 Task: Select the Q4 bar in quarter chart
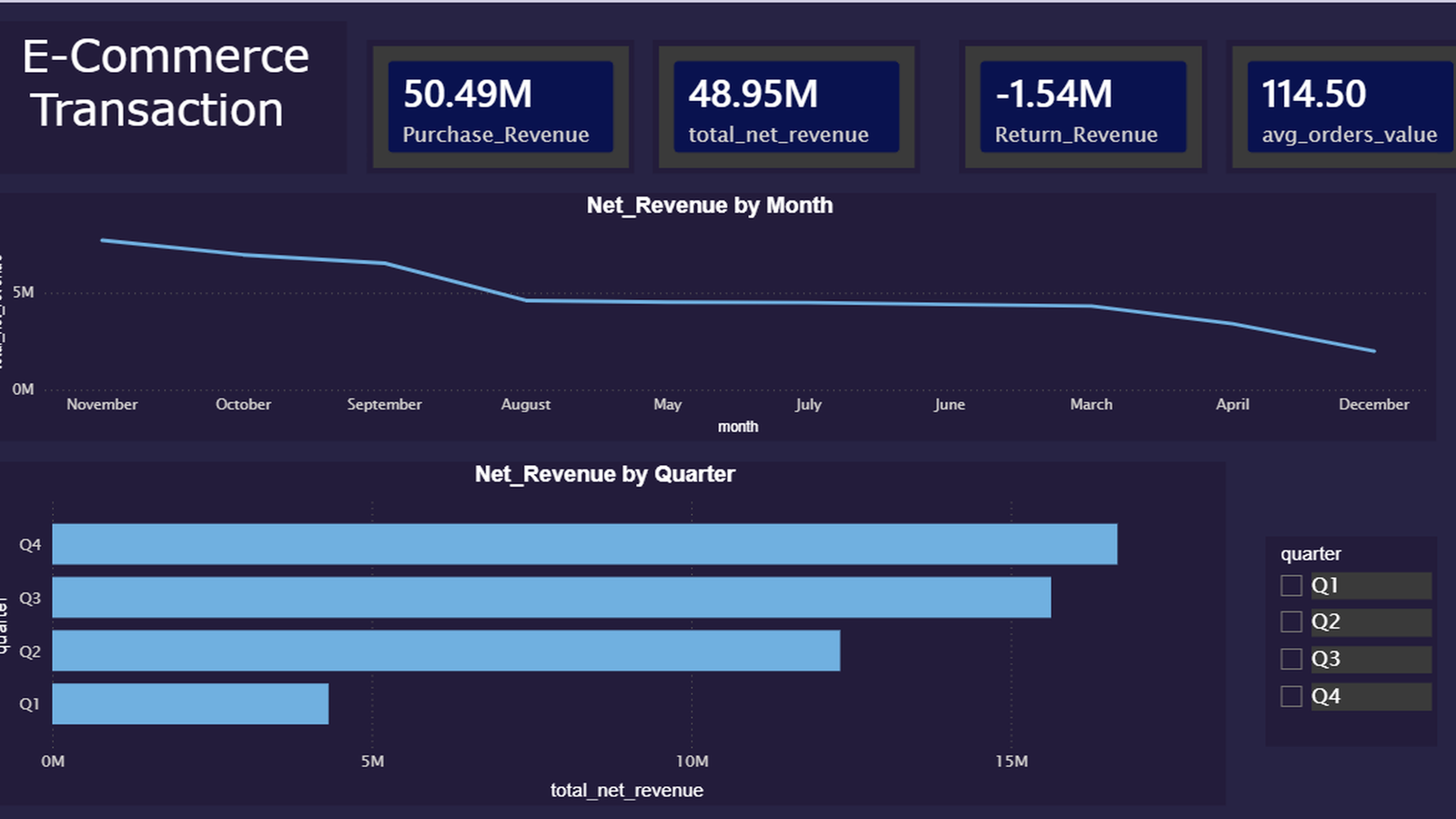pos(584,544)
